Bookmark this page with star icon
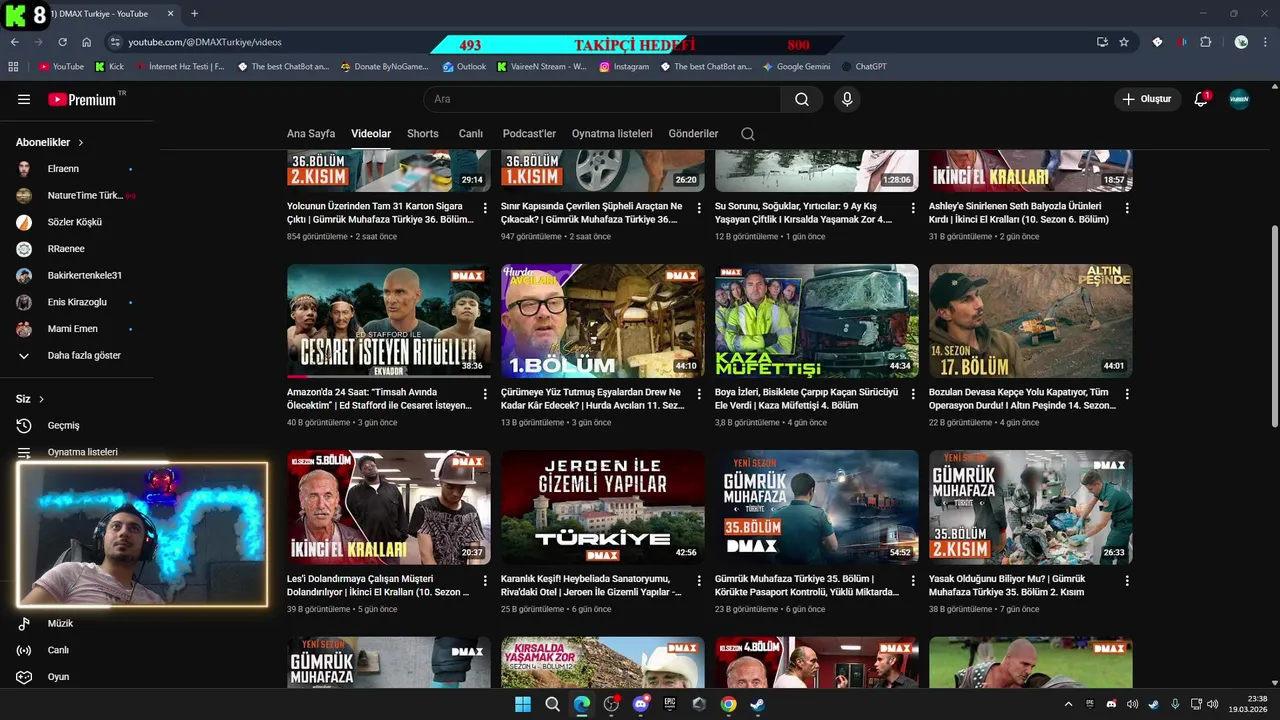The image size is (1280, 720). pos(1124,42)
